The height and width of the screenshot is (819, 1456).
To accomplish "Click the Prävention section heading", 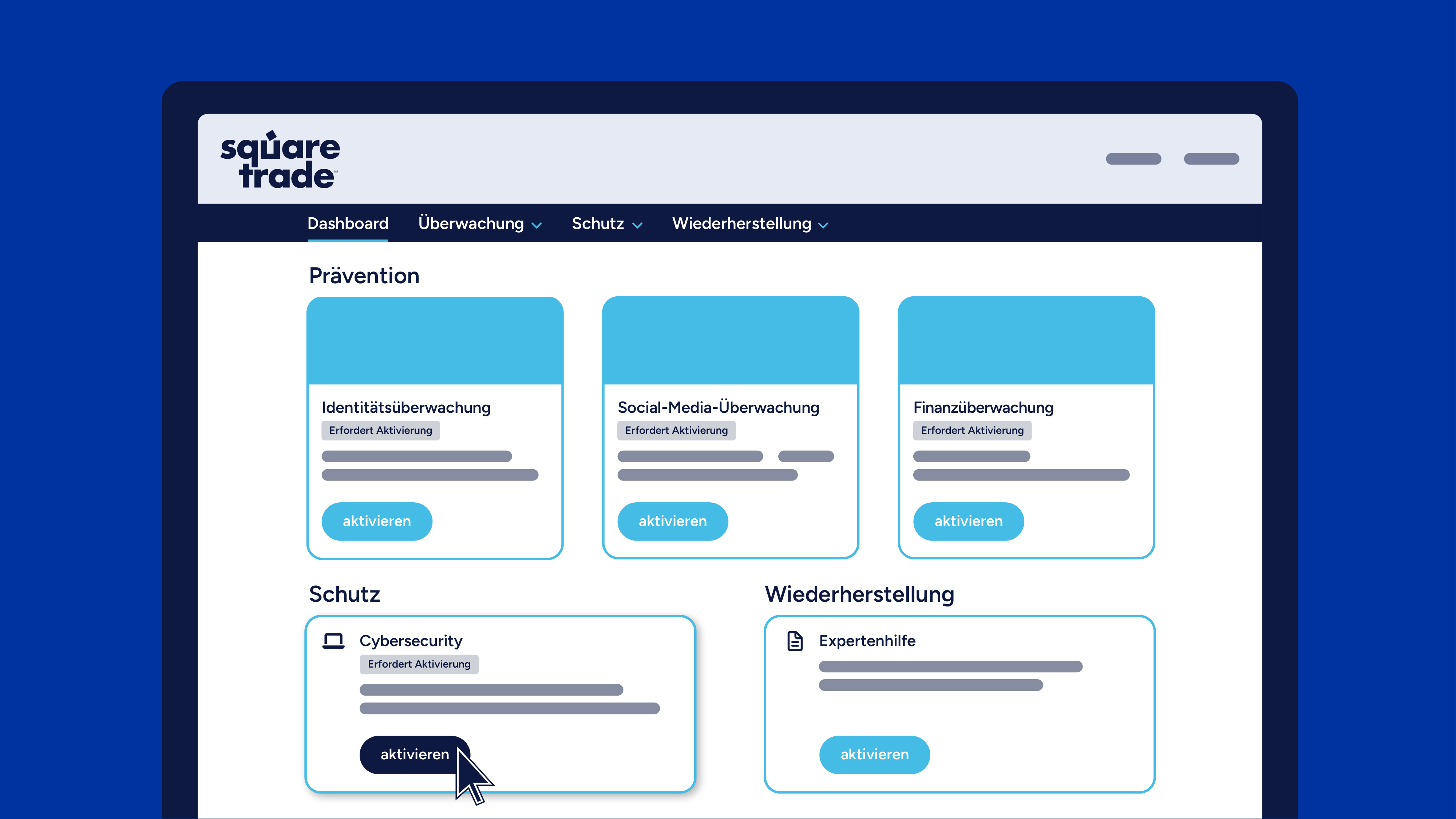I will click(x=364, y=276).
